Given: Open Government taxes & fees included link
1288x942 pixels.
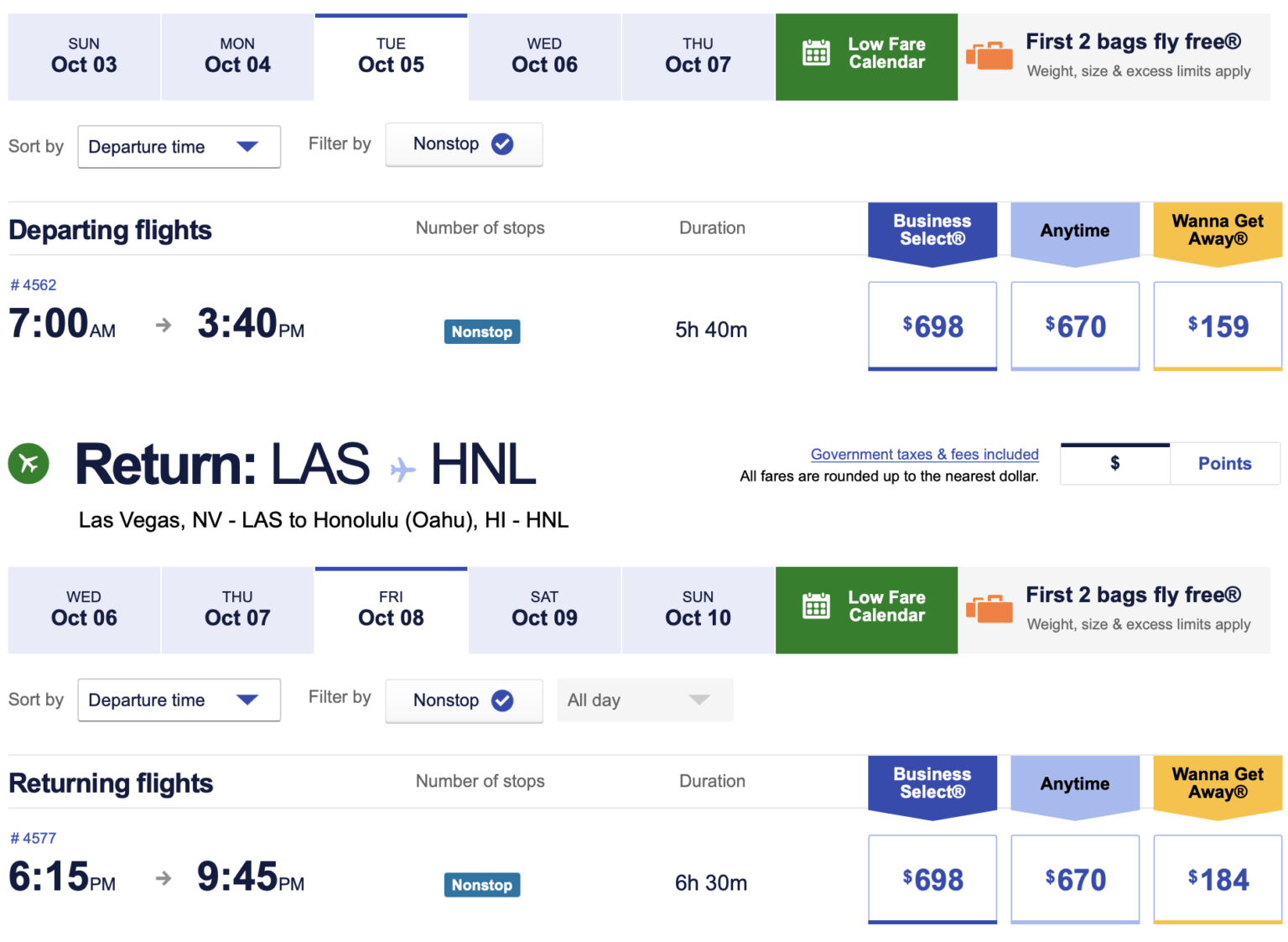Looking at the screenshot, I should (x=924, y=454).
